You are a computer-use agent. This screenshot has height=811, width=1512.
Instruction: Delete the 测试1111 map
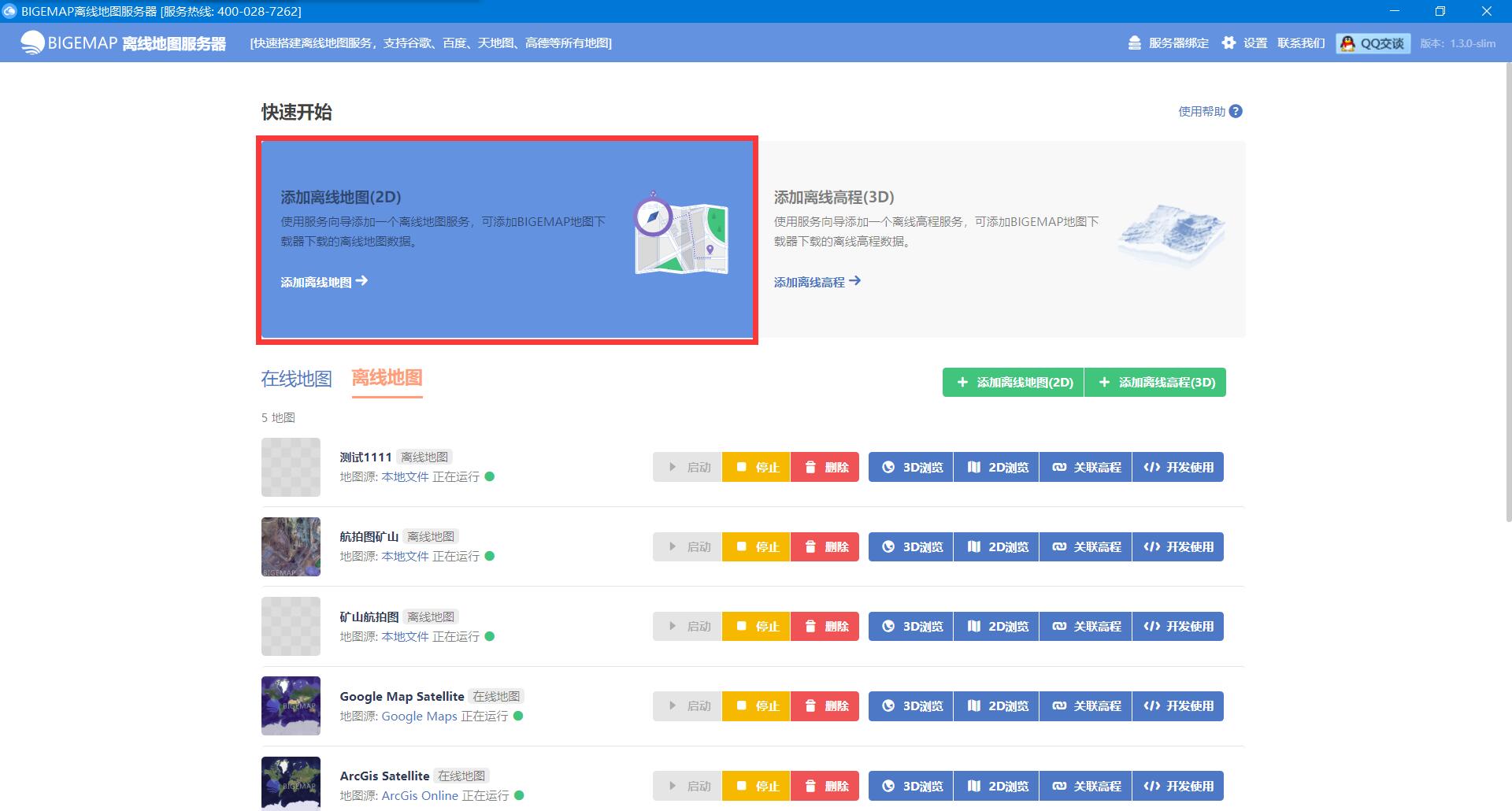pos(825,467)
